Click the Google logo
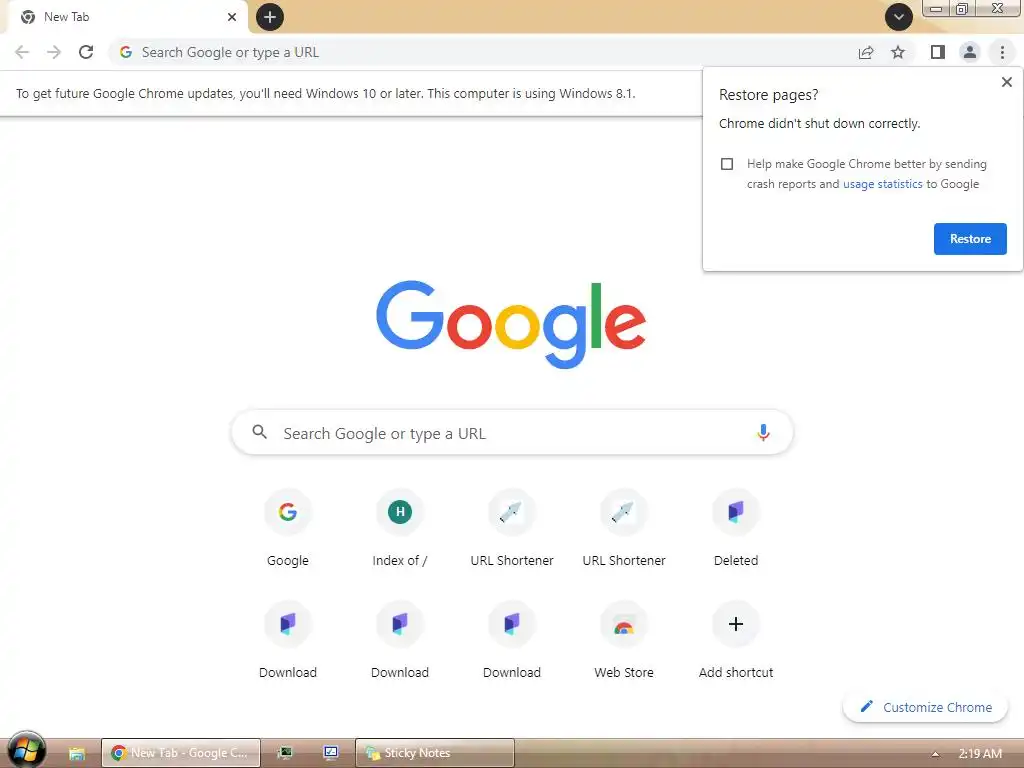1024x768 pixels. coord(511,325)
